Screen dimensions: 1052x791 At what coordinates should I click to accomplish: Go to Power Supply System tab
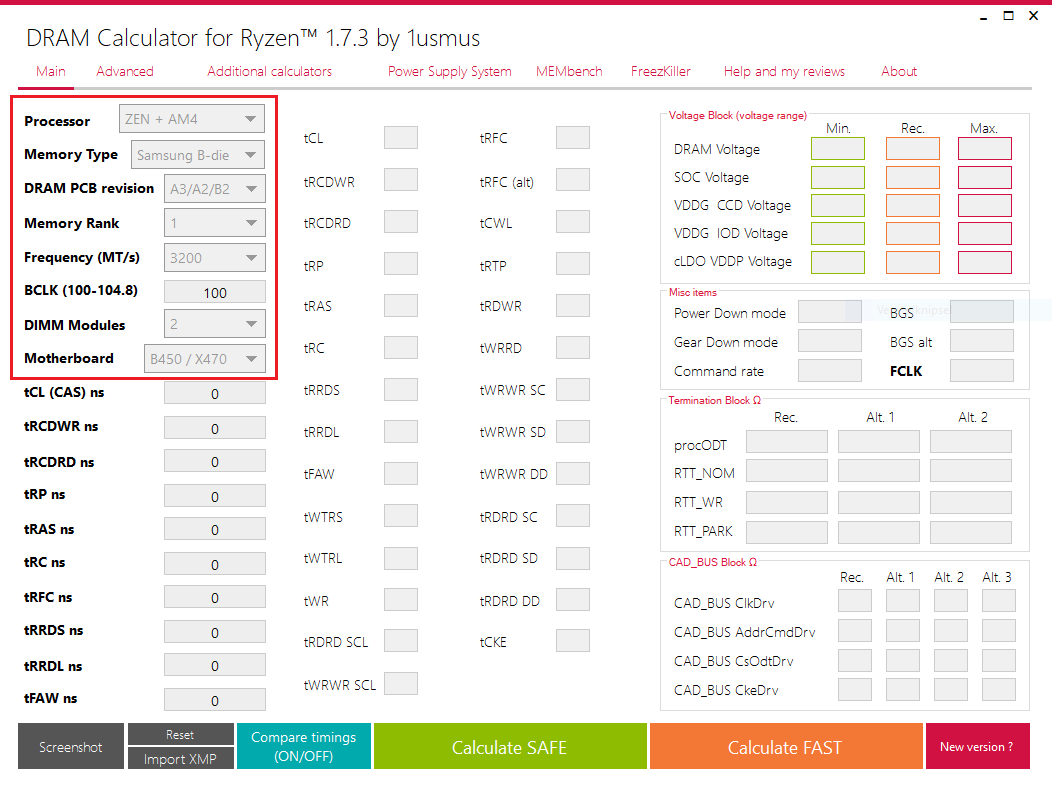450,72
